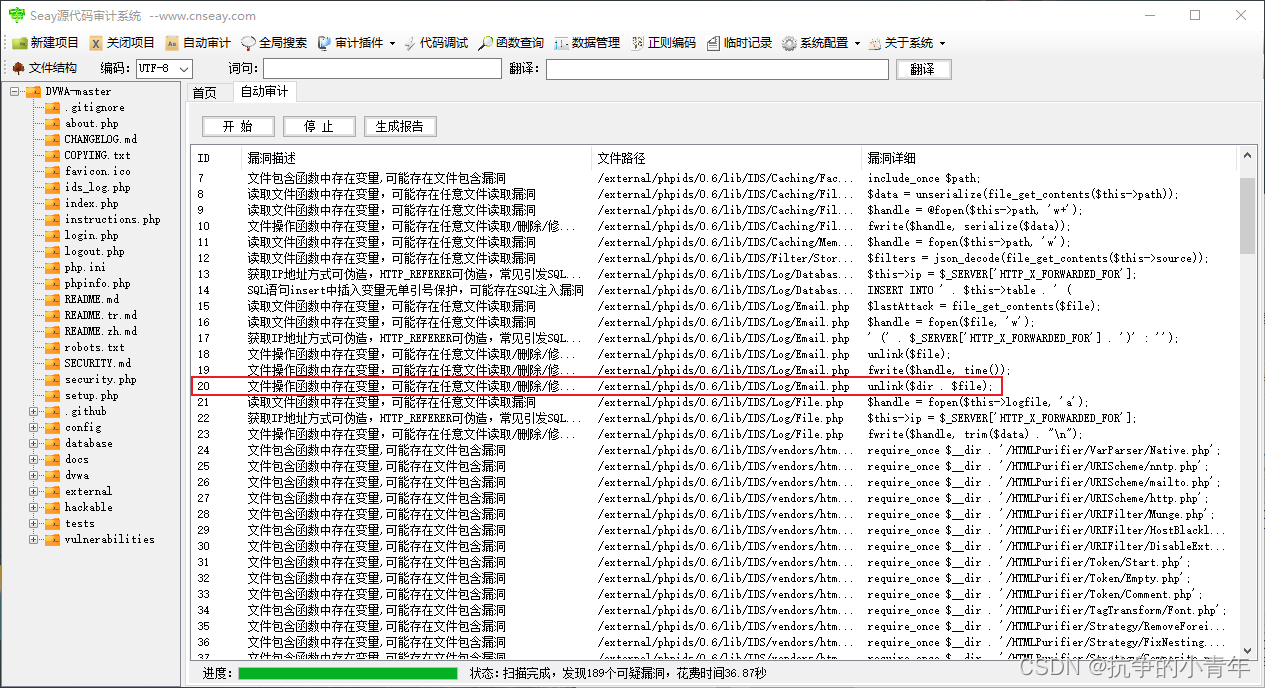Click the green scan progress bar
The height and width of the screenshot is (688, 1265).
click(347, 673)
